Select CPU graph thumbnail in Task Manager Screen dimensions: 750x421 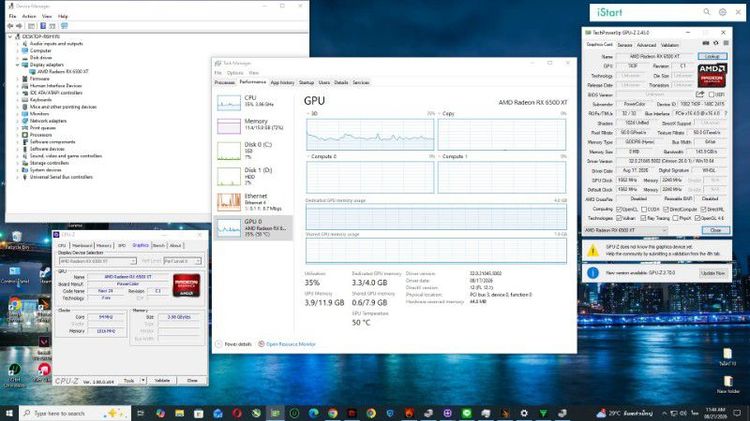pyautogui.click(x=229, y=103)
